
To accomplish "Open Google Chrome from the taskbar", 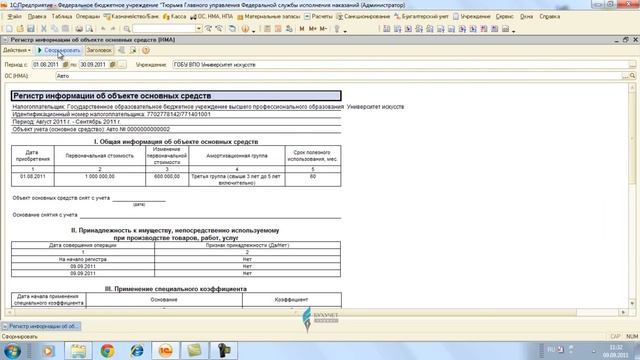I will click(x=107, y=351).
